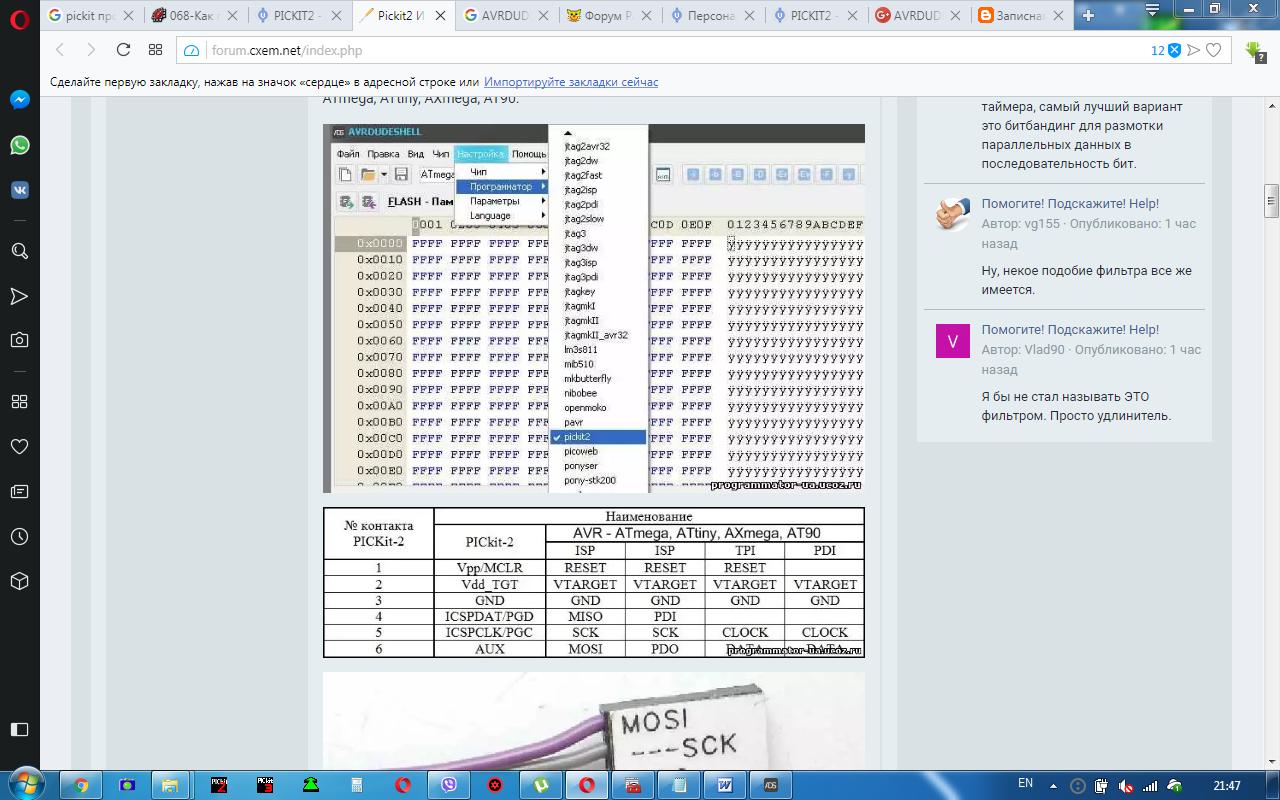This screenshot has width=1280, height=800.
Task: Open the network signal tray icon
Action: [1150, 786]
